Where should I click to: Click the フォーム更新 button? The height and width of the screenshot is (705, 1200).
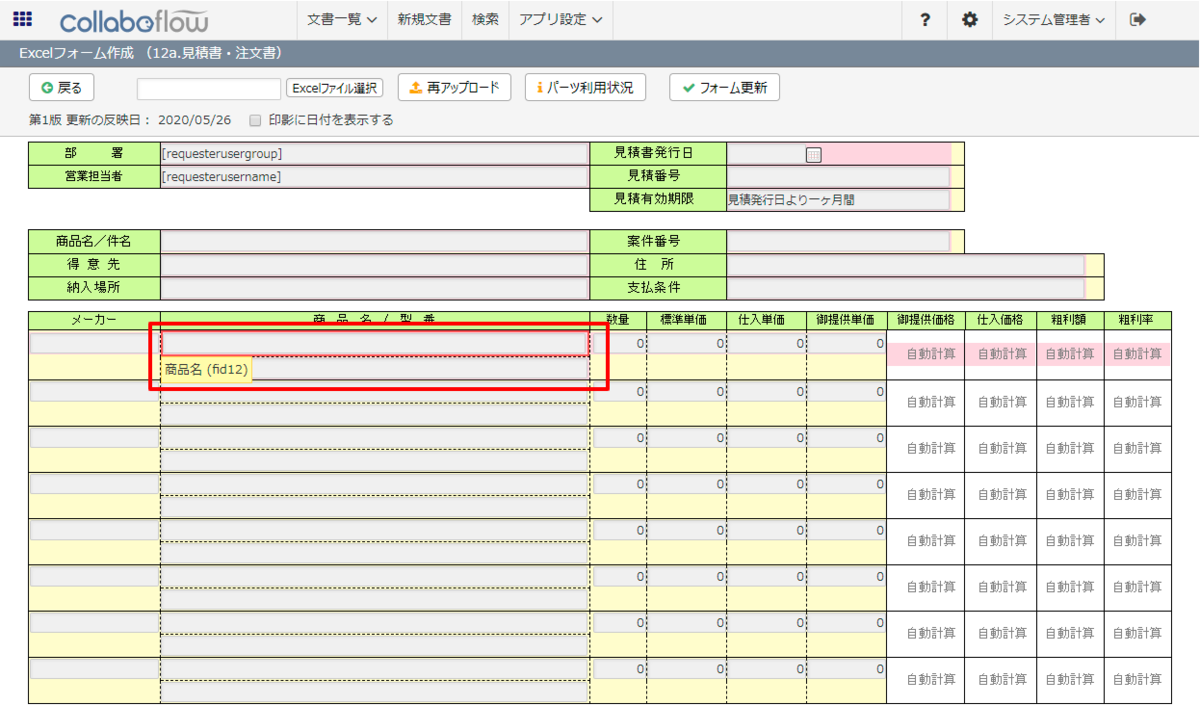pos(724,88)
